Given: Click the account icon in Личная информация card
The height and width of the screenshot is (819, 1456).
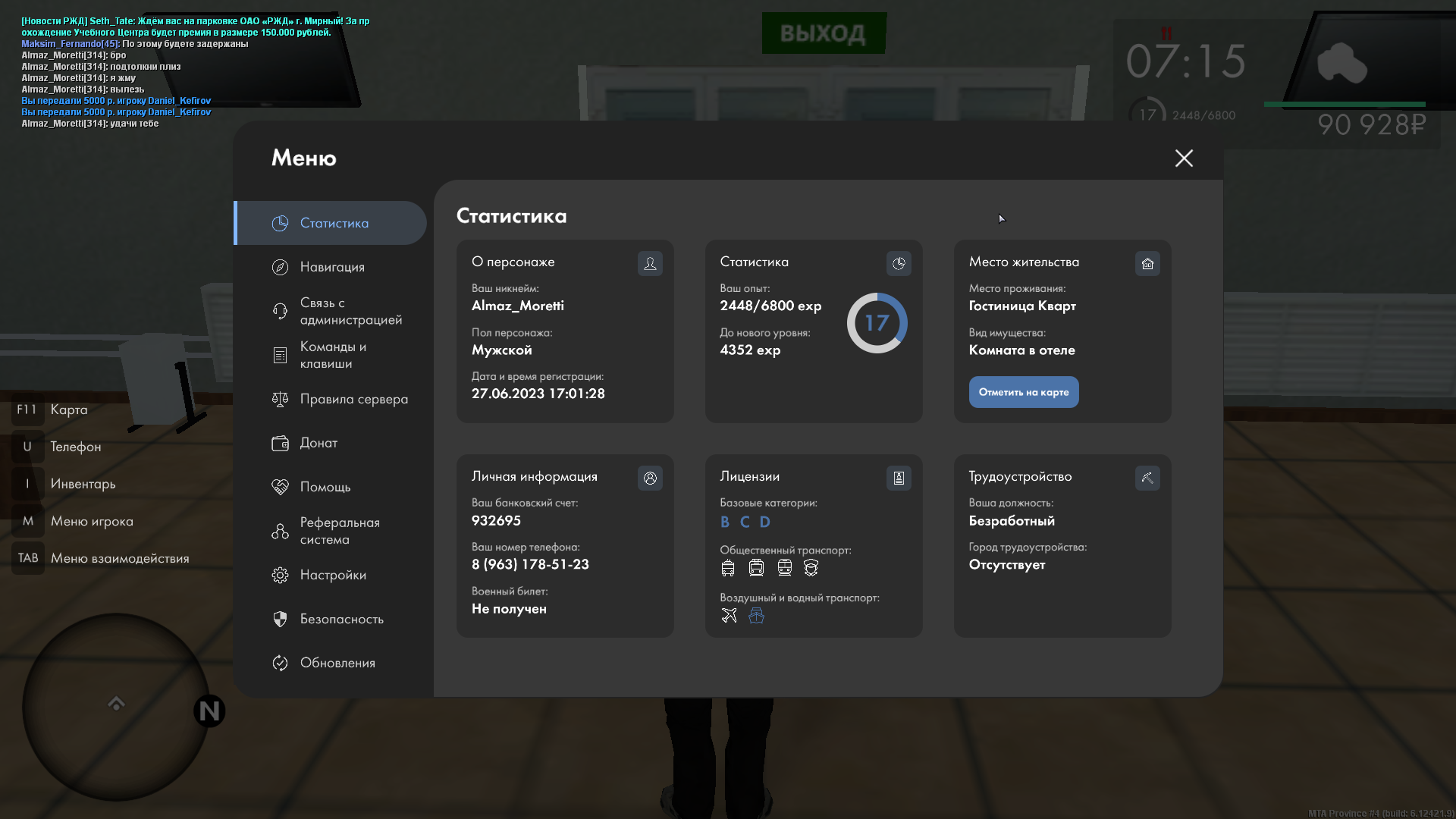Looking at the screenshot, I should pyautogui.click(x=650, y=478).
